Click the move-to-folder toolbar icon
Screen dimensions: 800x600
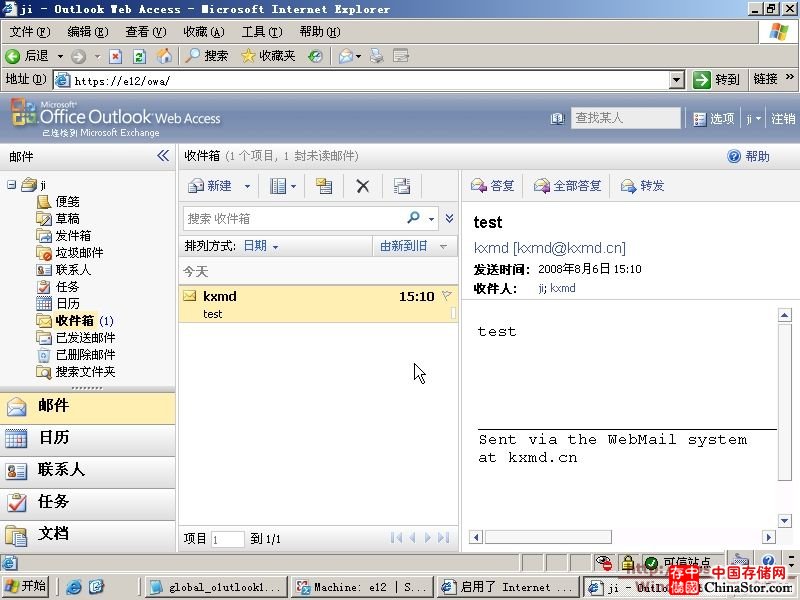[x=324, y=186]
